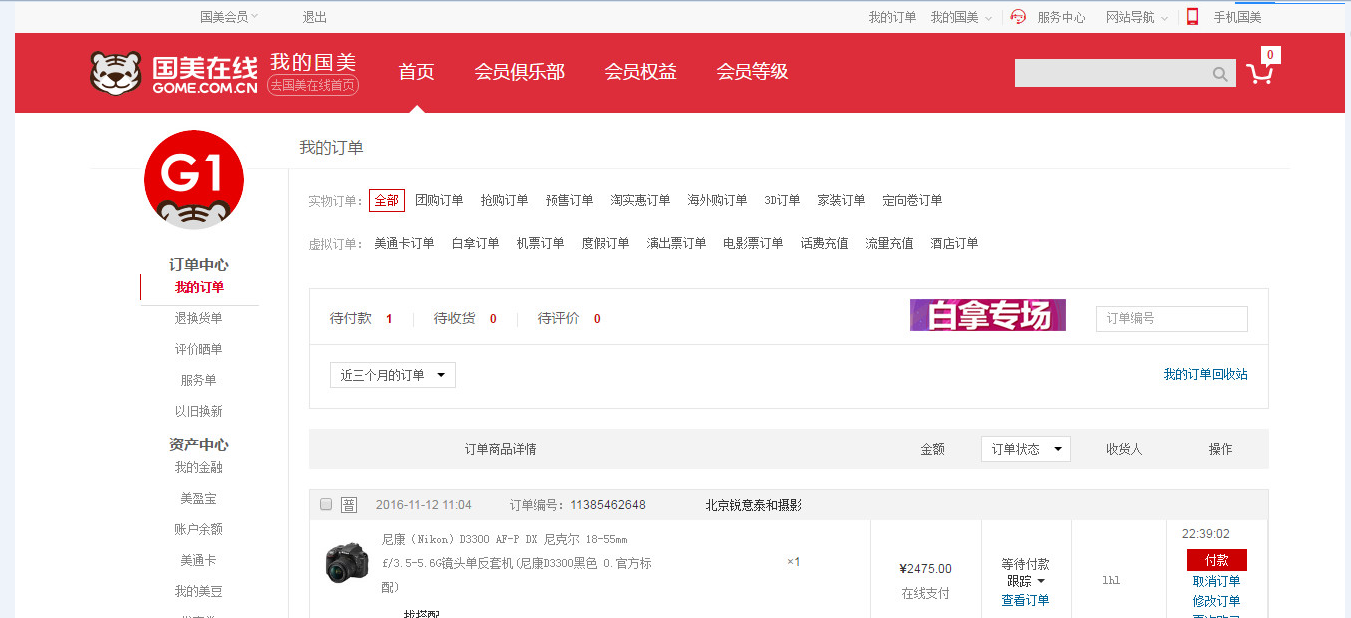This screenshot has height=618, width=1351.
Task: Click the Gome tiger logo
Action: click(x=116, y=73)
